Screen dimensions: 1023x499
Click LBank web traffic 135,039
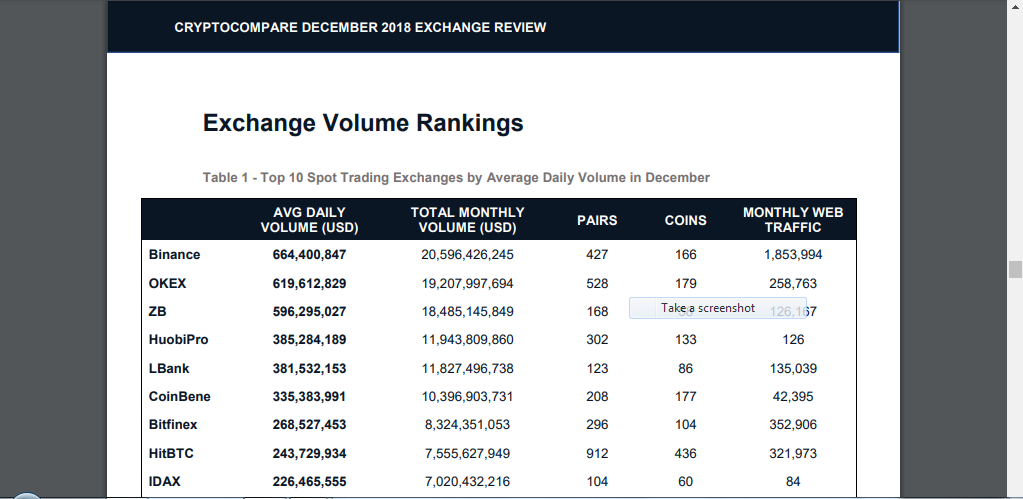[793, 368]
